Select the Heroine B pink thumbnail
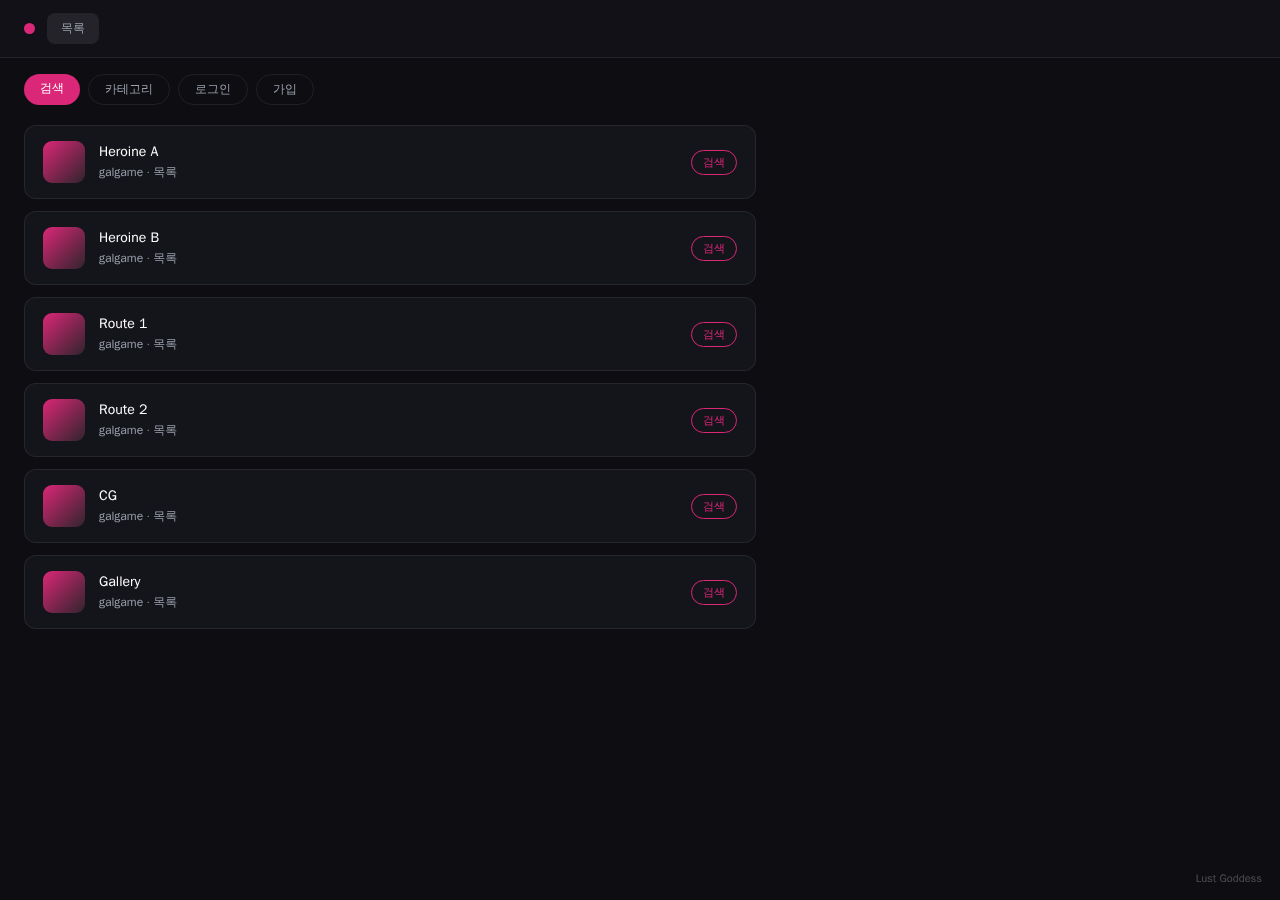 (64, 248)
